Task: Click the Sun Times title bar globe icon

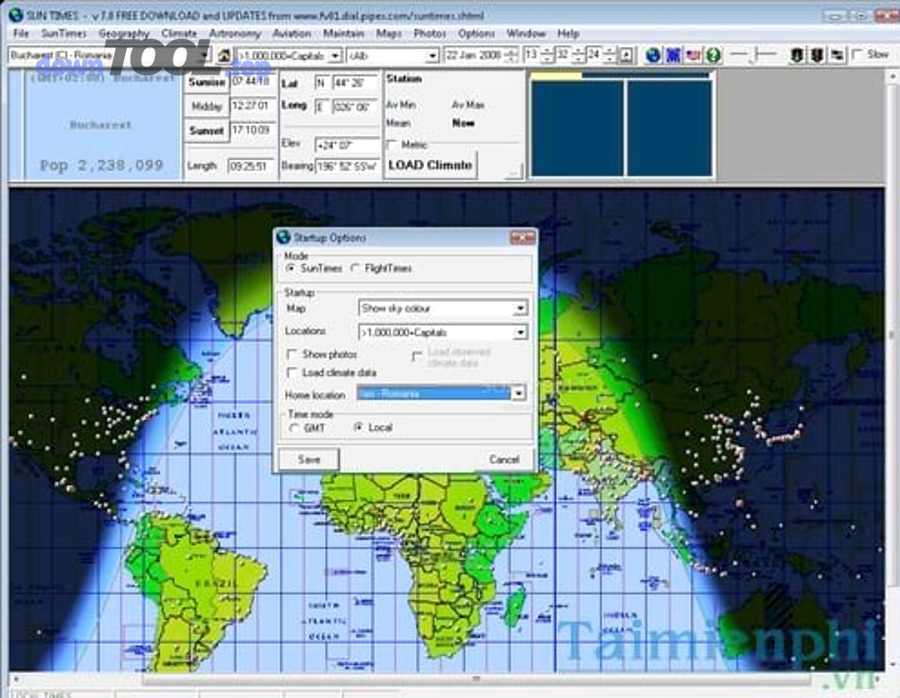Action: pyautogui.click(x=15, y=15)
